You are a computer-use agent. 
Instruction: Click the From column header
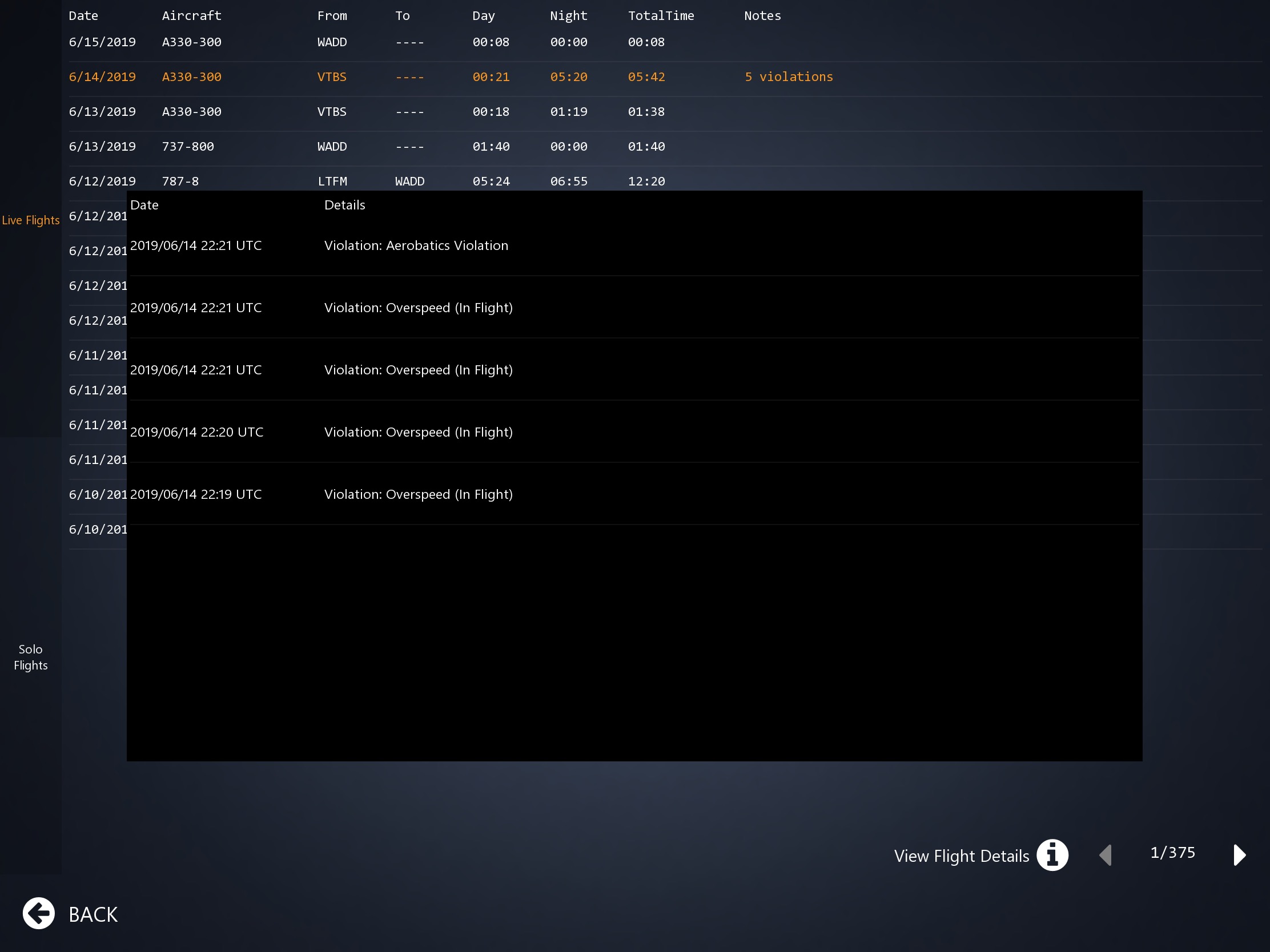332,15
